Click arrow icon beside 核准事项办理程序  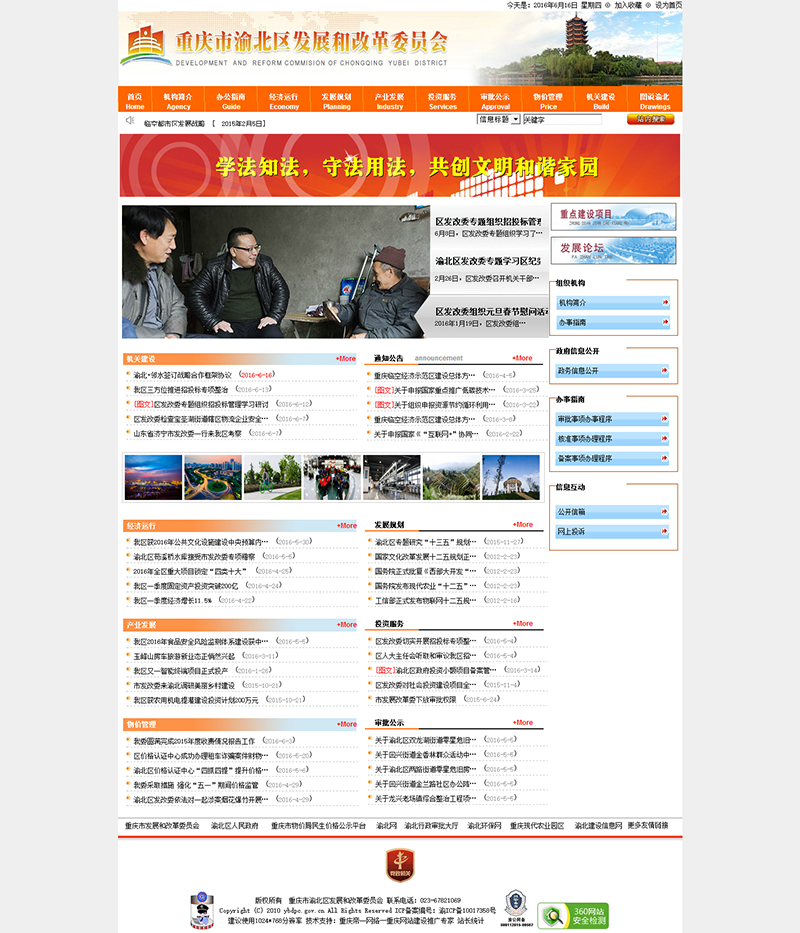665,439
